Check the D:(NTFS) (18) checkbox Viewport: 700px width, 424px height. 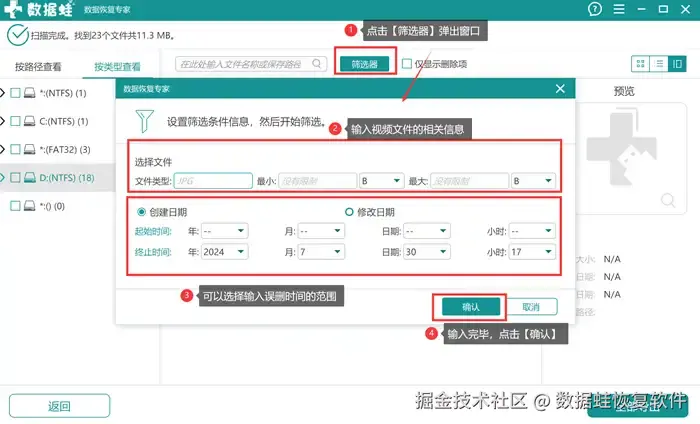(15, 178)
